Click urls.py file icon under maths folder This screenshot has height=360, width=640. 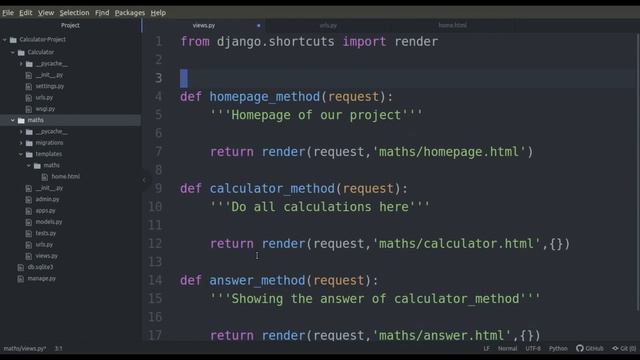(29, 245)
